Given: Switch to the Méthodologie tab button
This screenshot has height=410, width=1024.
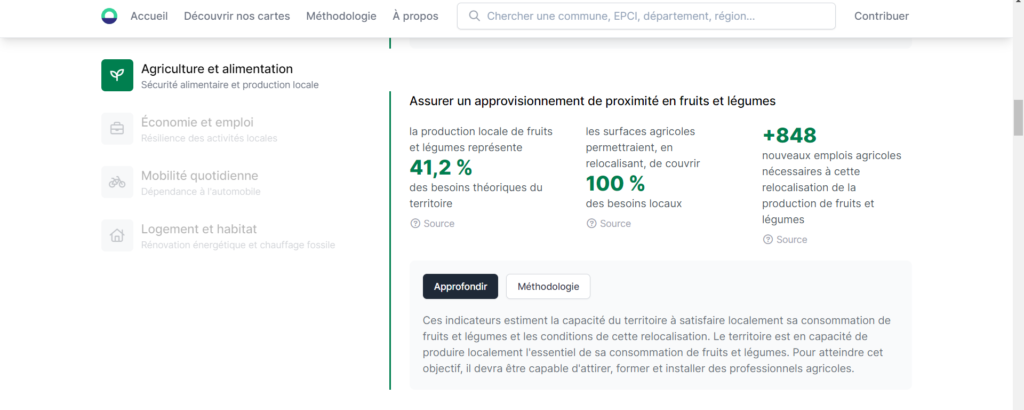Looking at the screenshot, I should 548,286.
